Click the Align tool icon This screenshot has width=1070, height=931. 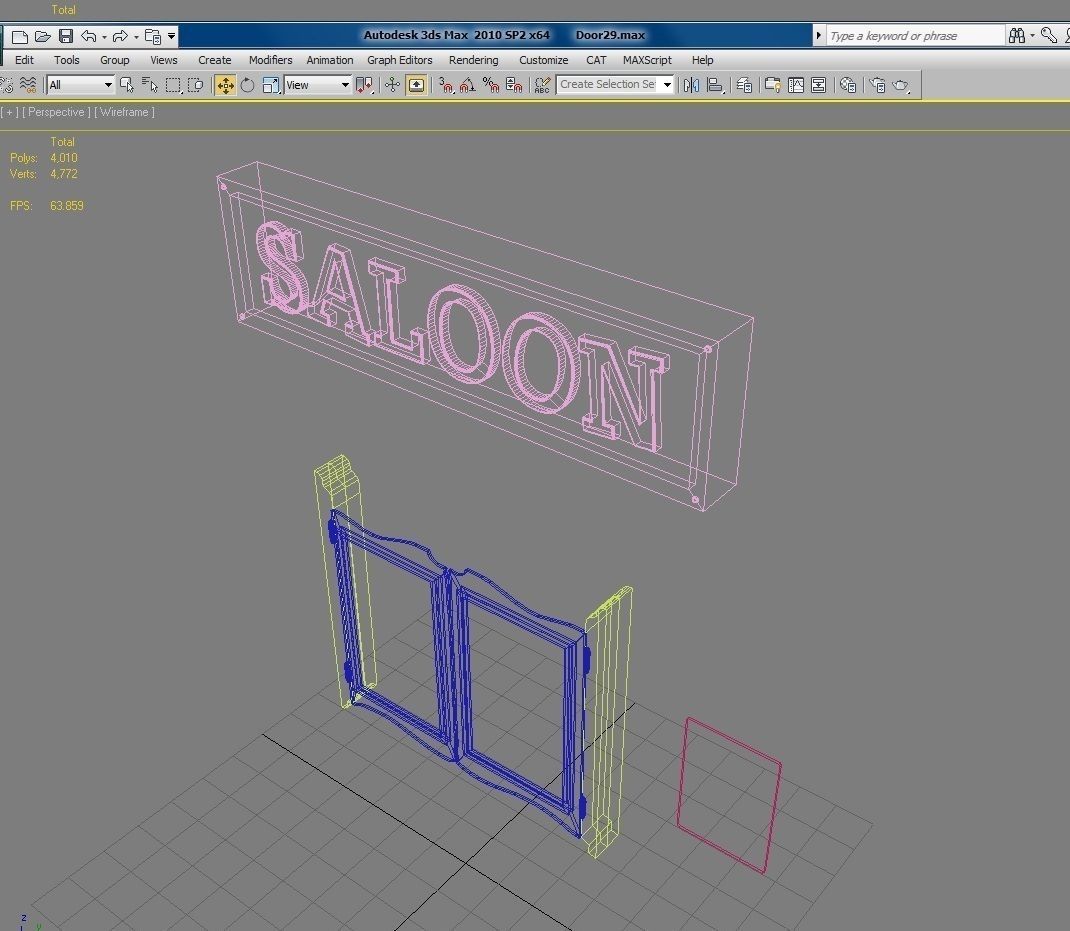[x=715, y=85]
